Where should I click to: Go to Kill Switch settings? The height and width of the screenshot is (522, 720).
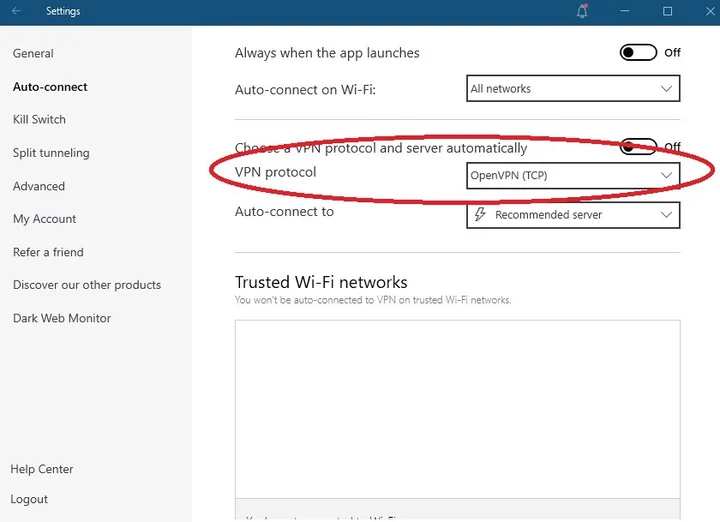point(39,120)
